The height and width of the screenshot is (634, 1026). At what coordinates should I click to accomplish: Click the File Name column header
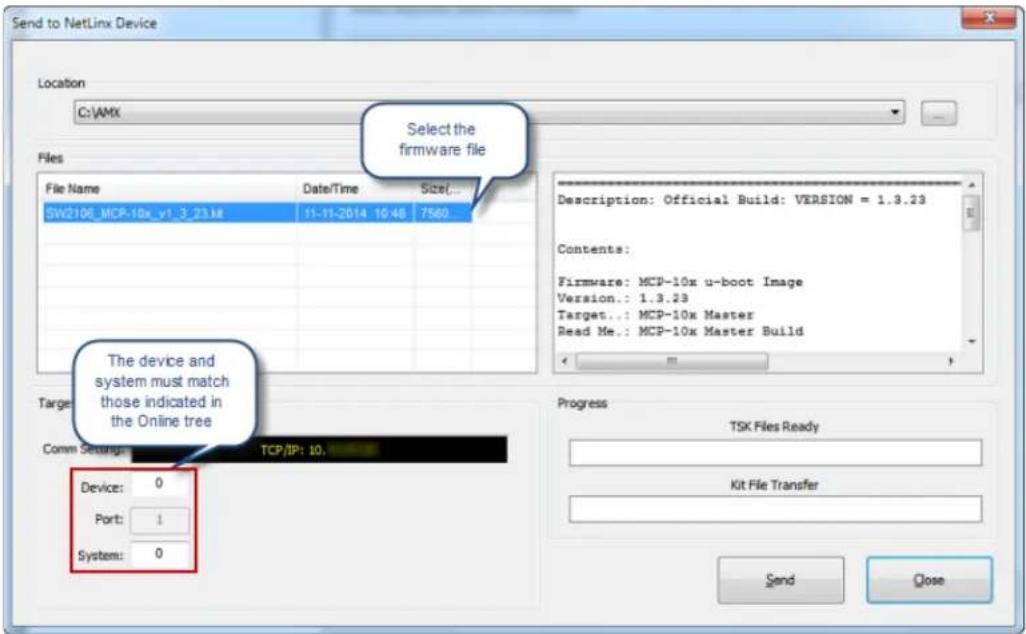(169, 188)
